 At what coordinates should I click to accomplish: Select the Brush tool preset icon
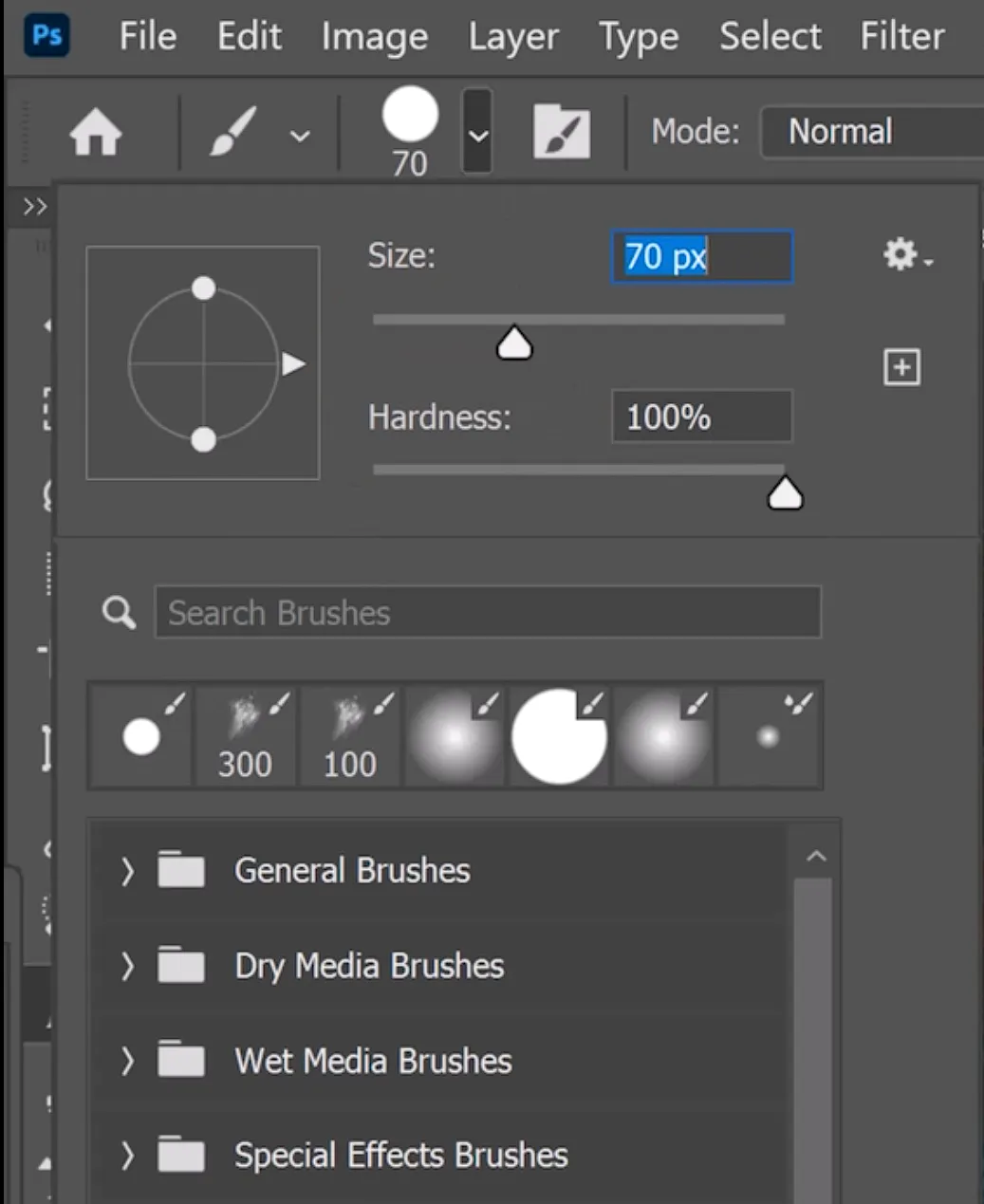point(233,133)
